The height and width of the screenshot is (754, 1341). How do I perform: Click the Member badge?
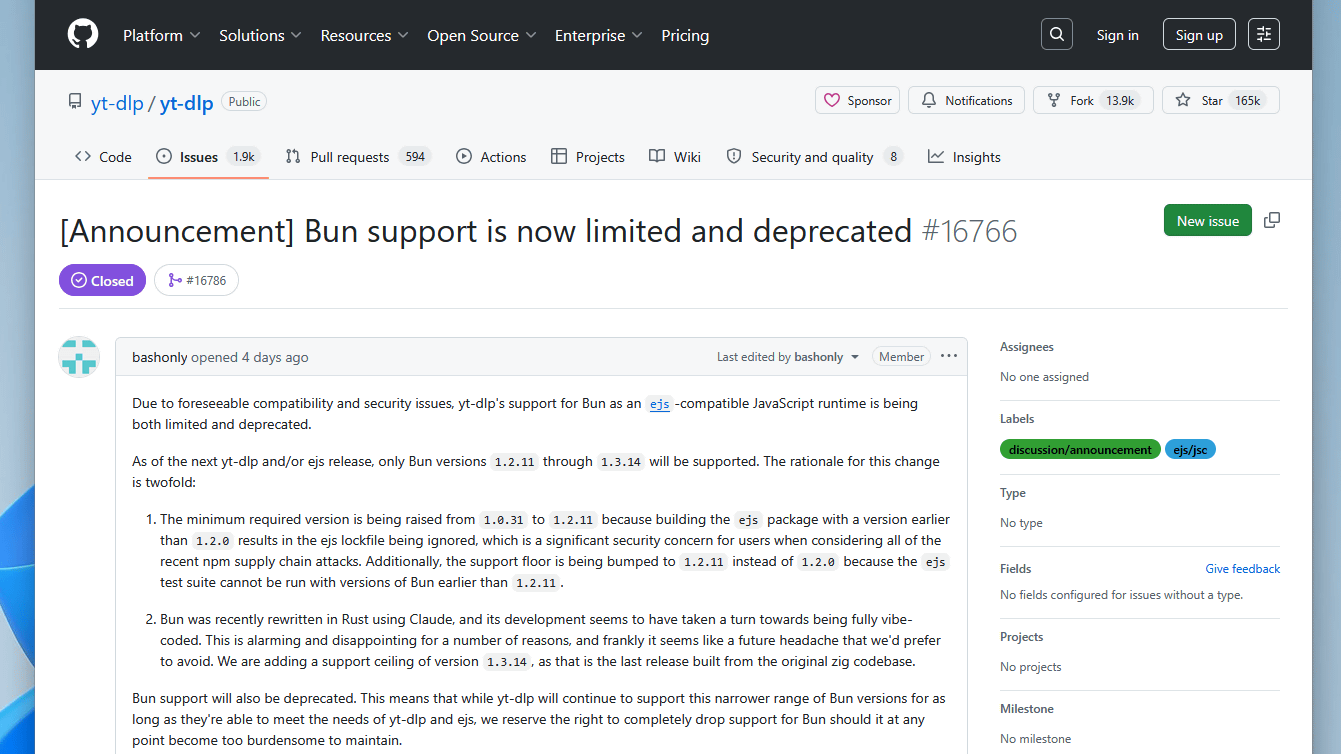[x=902, y=357]
